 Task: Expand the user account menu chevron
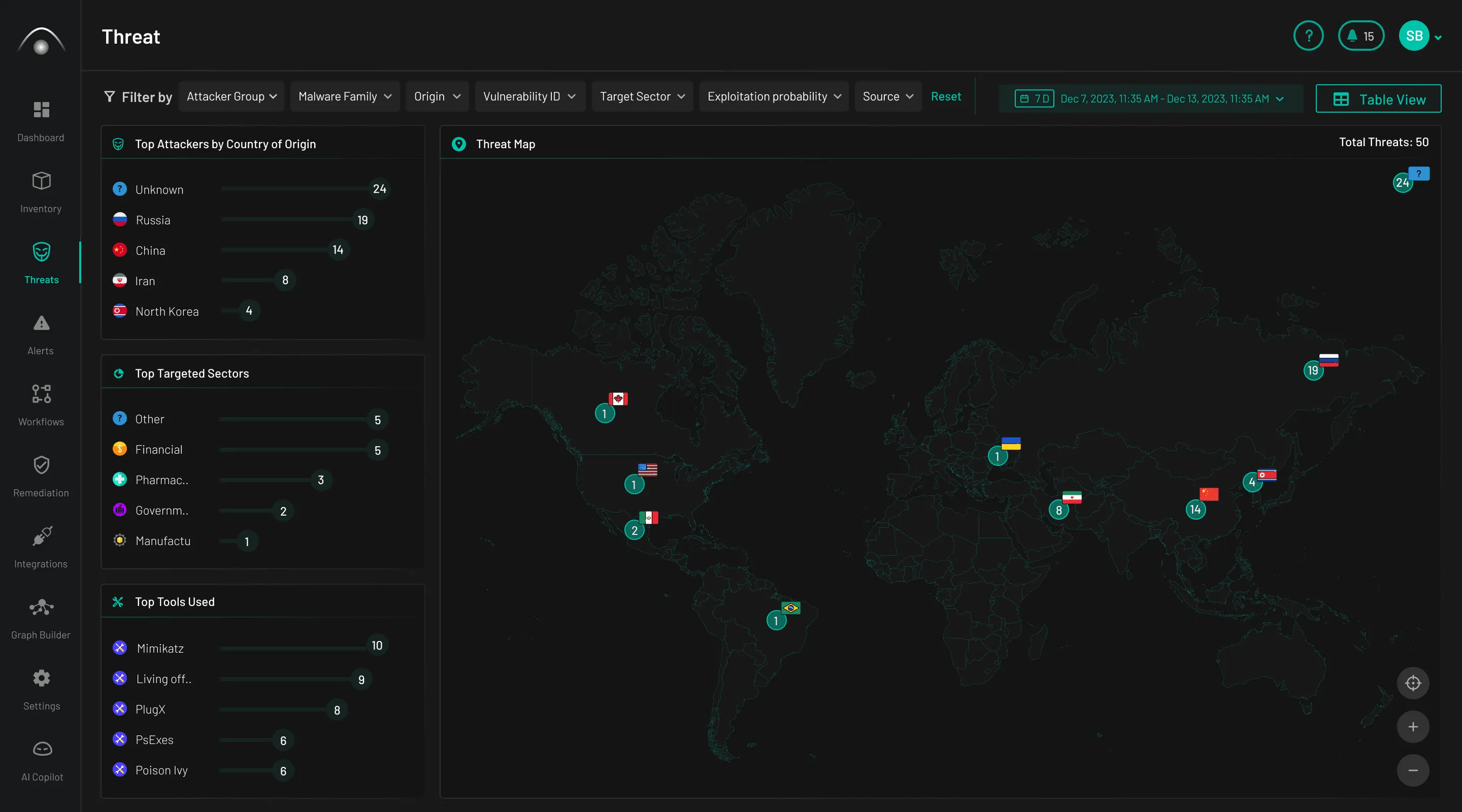coord(1438,38)
